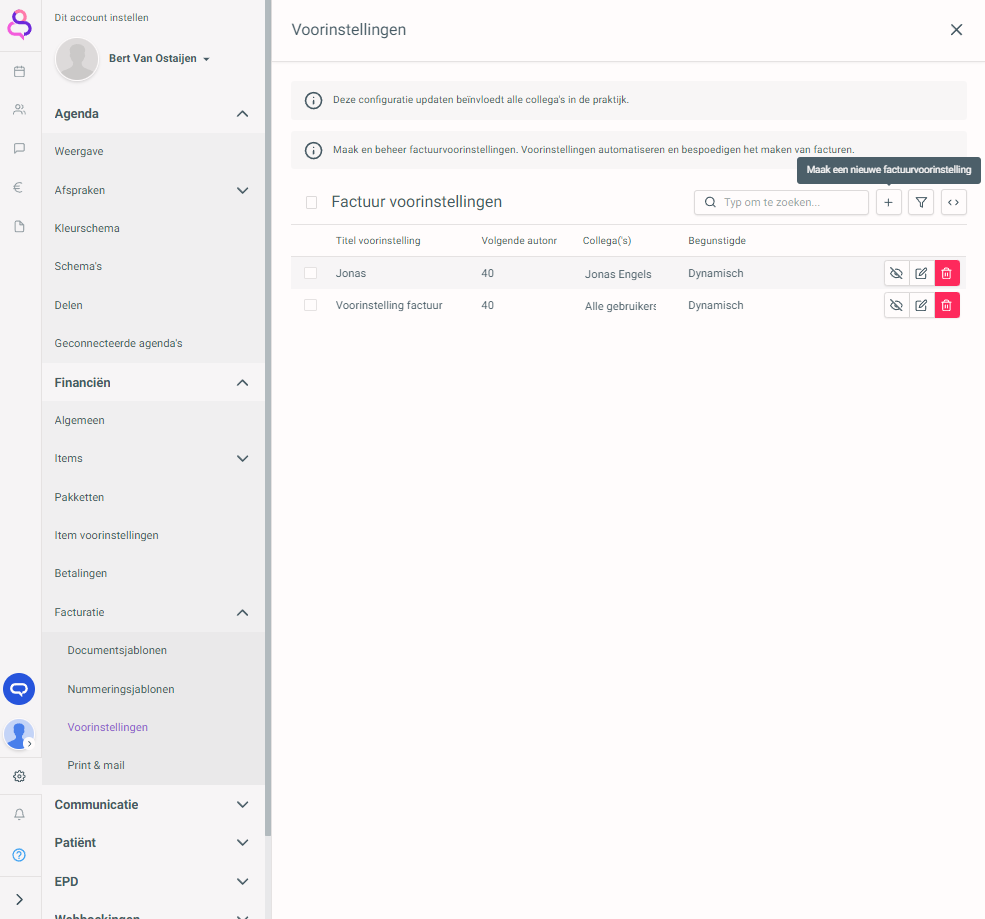Open the filter icon in table toolbar
985x919 pixels.
point(921,202)
